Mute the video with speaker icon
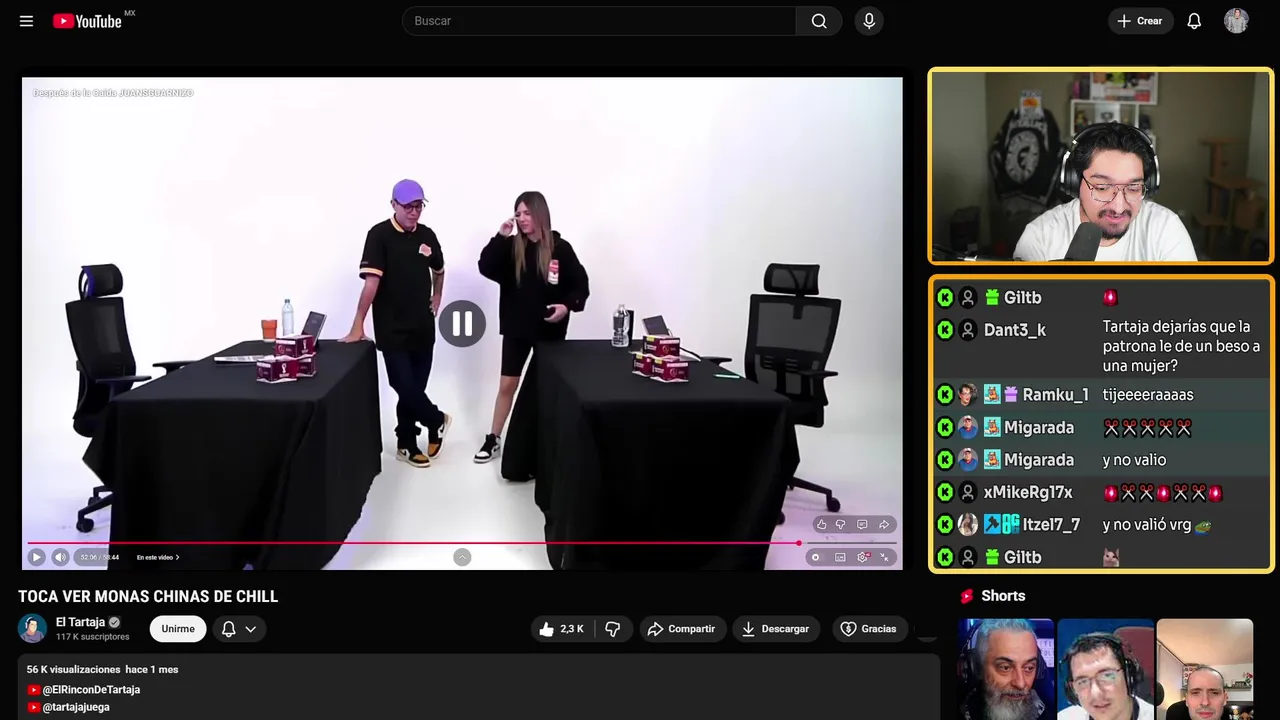This screenshot has width=1280, height=720. point(60,557)
